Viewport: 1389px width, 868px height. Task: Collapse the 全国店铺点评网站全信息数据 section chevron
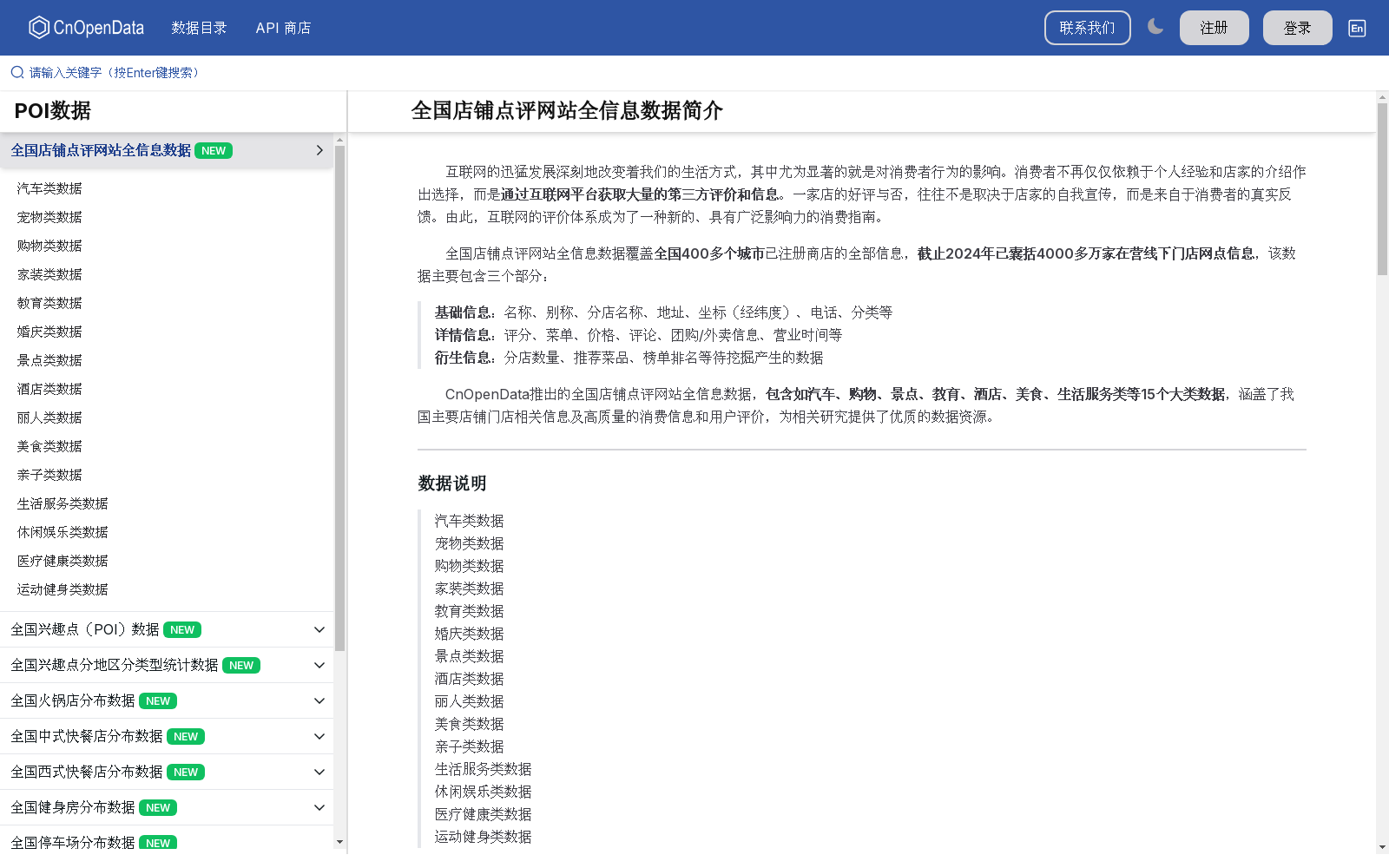(x=319, y=150)
